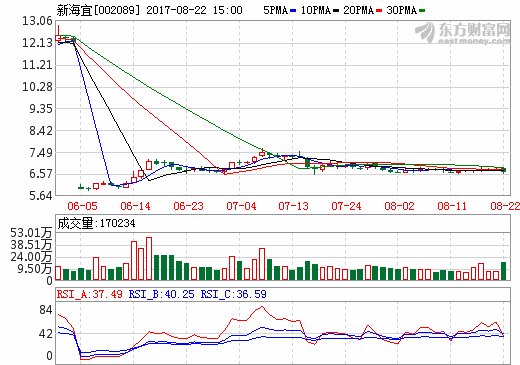Click the green 30PMA legend color dash
The height and width of the screenshot is (365, 520).
[x=422, y=11]
